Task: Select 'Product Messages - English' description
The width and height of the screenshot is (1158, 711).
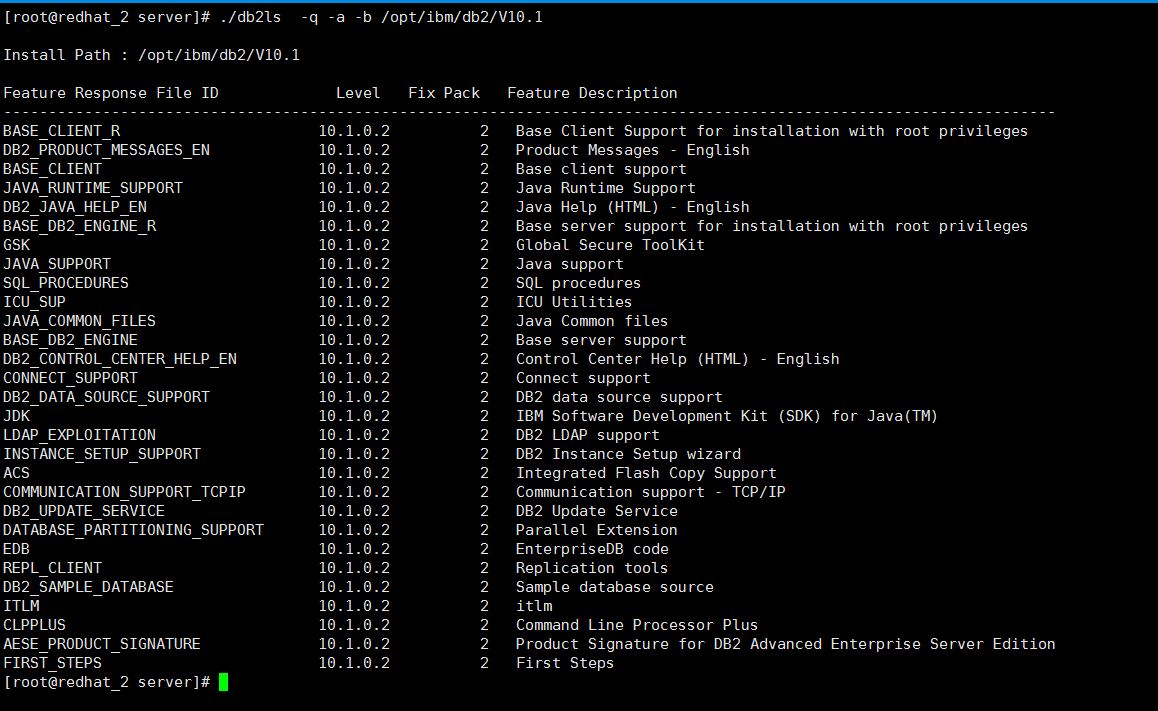Action: click(633, 150)
